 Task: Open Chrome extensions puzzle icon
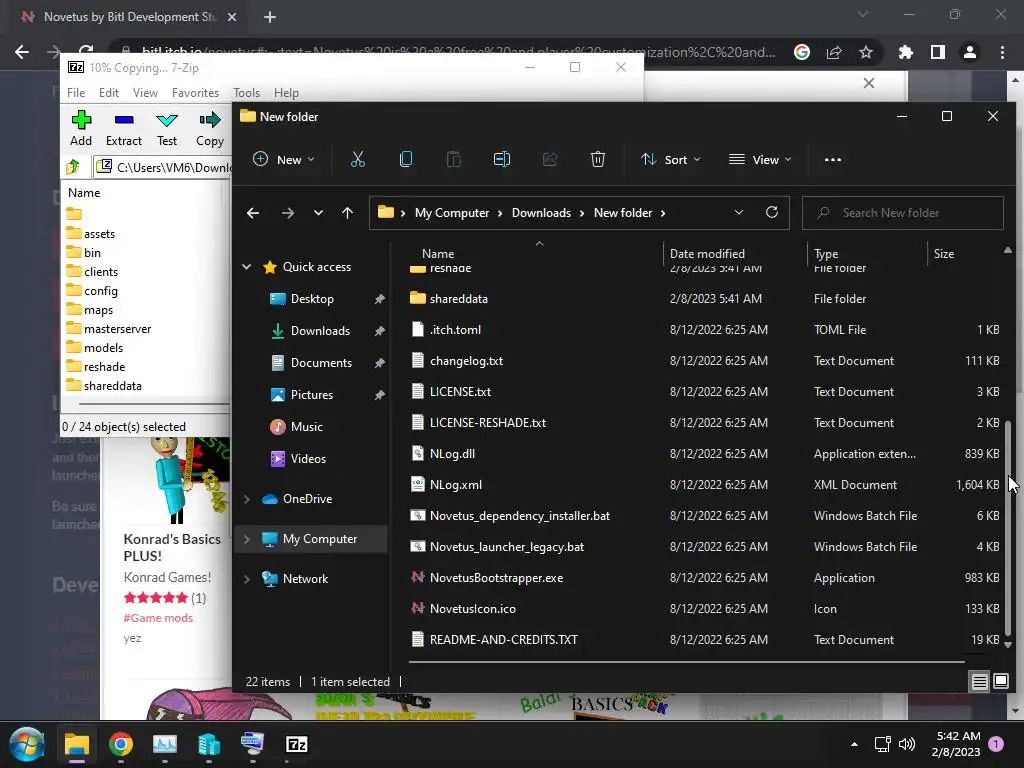905,52
